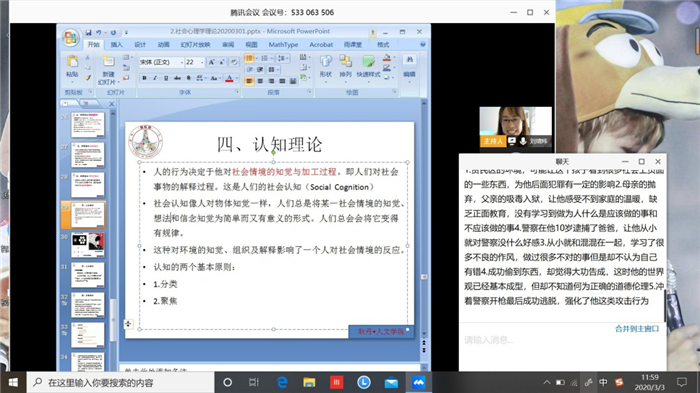The height and width of the screenshot is (393, 700).
Task: Switch to Tencent Meeting taskbar icon
Action: pos(418,382)
